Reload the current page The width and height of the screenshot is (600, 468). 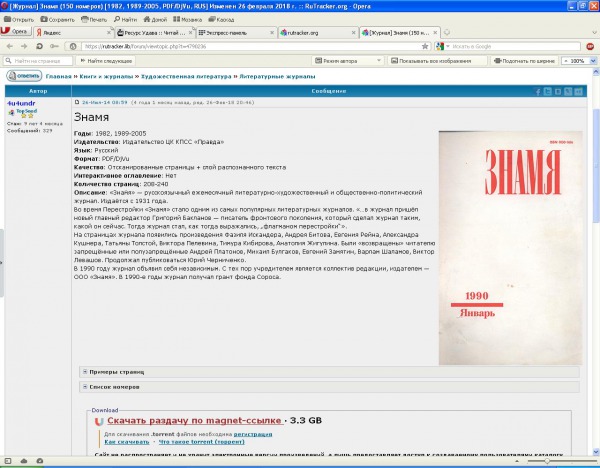click(39, 46)
